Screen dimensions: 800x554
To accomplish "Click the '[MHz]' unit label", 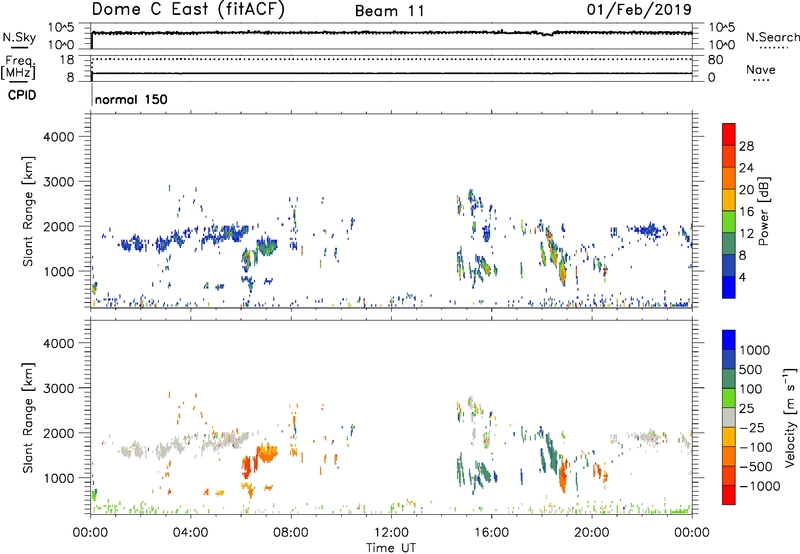I will [x=18, y=72].
